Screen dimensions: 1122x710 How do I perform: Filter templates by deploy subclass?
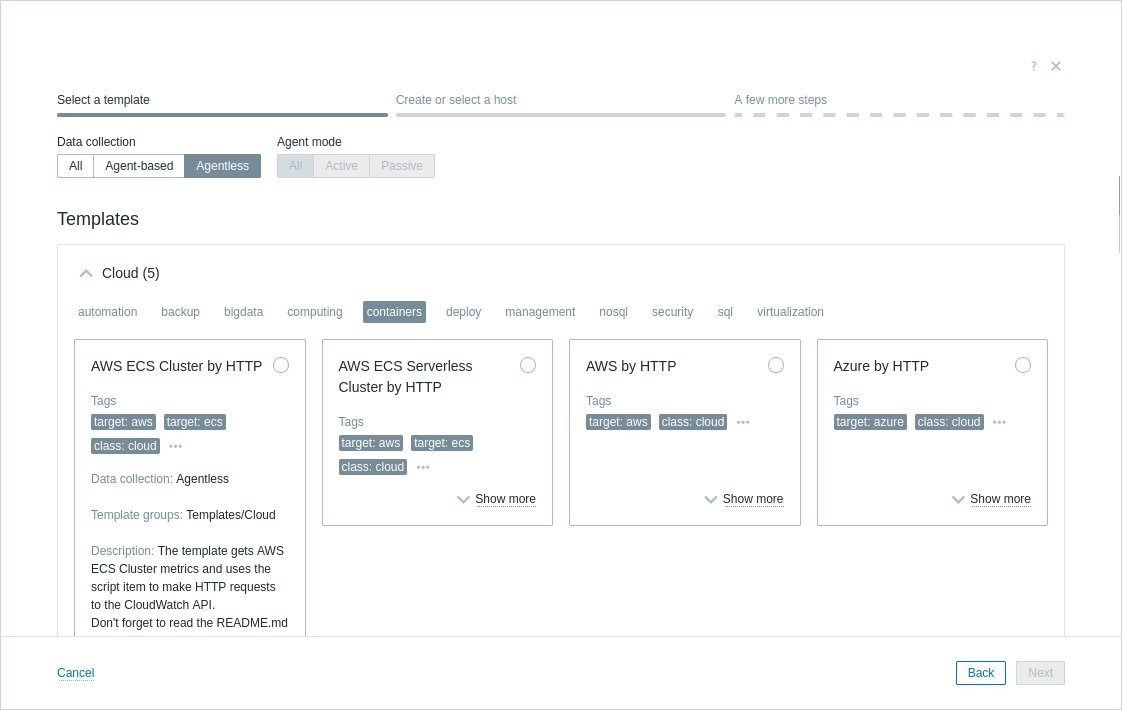[x=464, y=312]
